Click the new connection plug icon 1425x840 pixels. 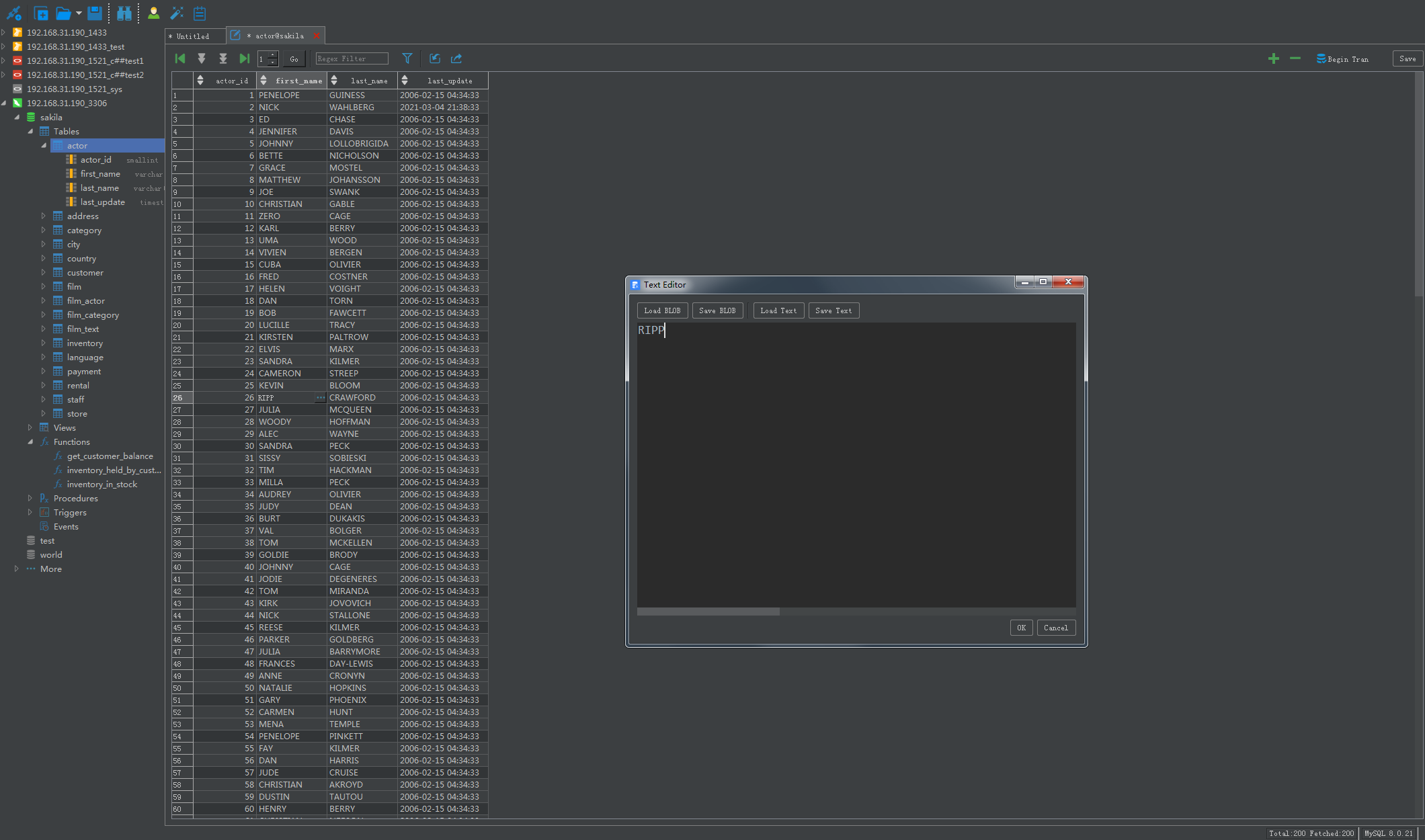[13, 13]
